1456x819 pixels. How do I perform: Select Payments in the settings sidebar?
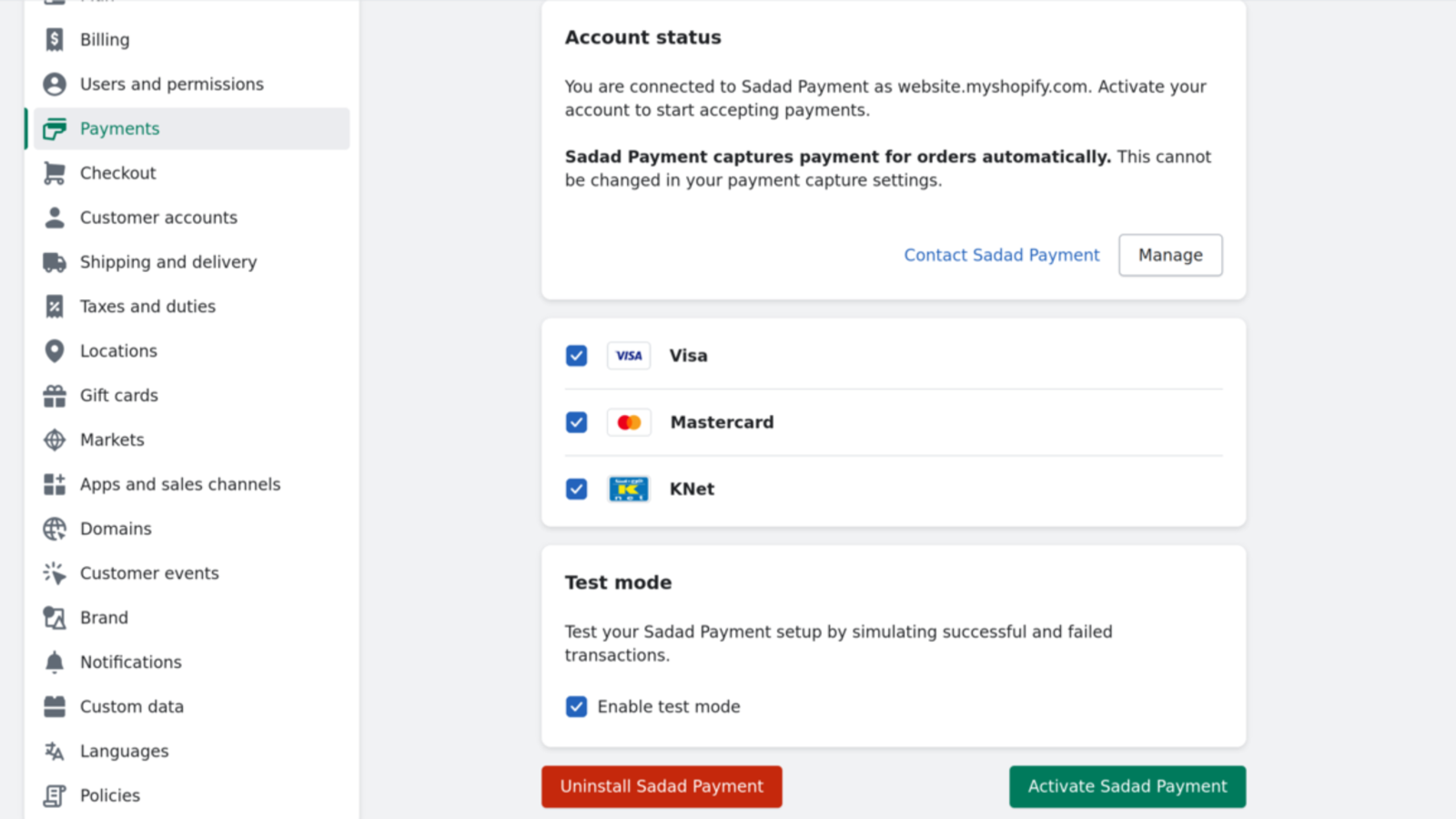coord(191,128)
